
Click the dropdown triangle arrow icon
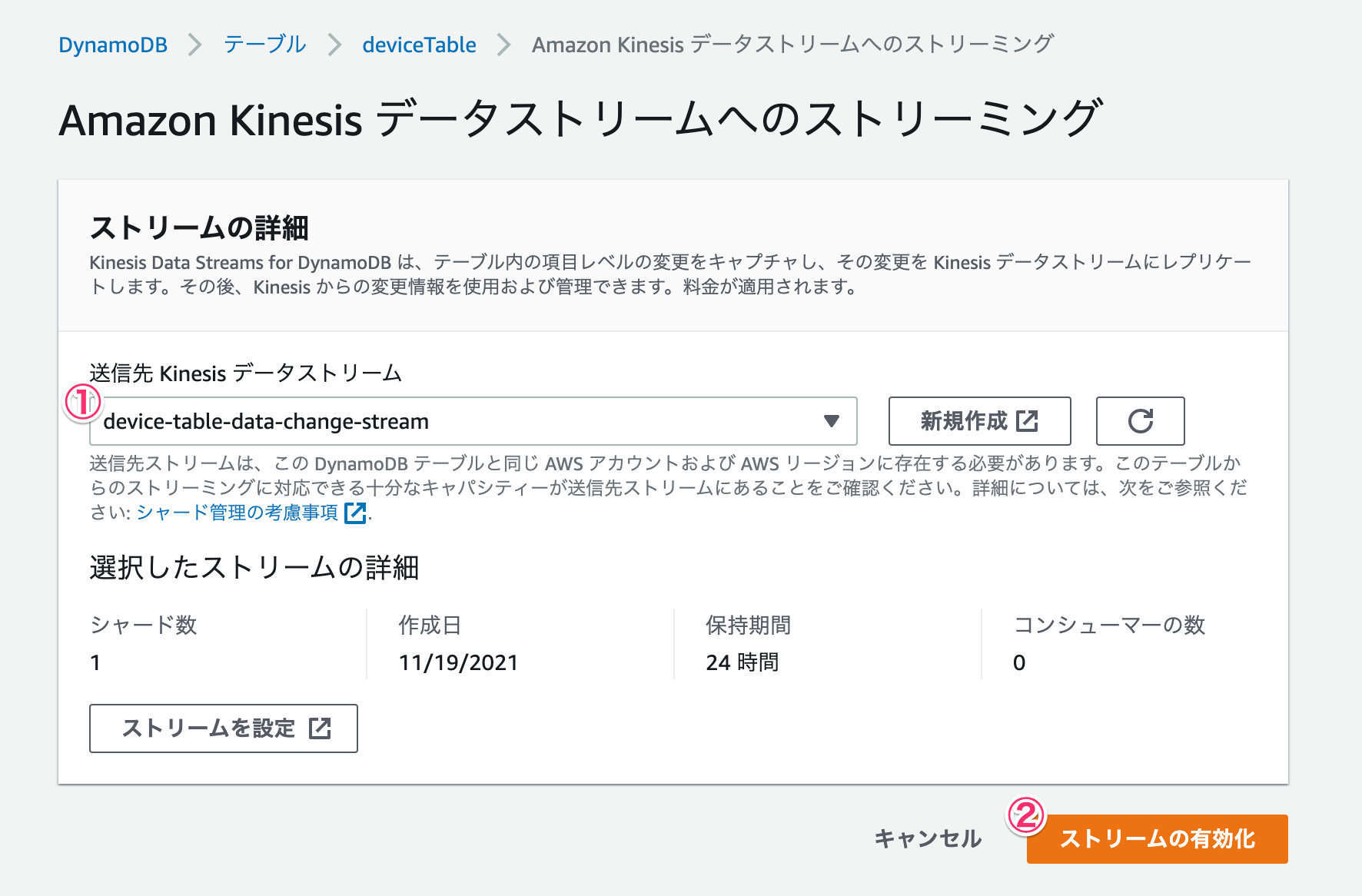coord(831,421)
